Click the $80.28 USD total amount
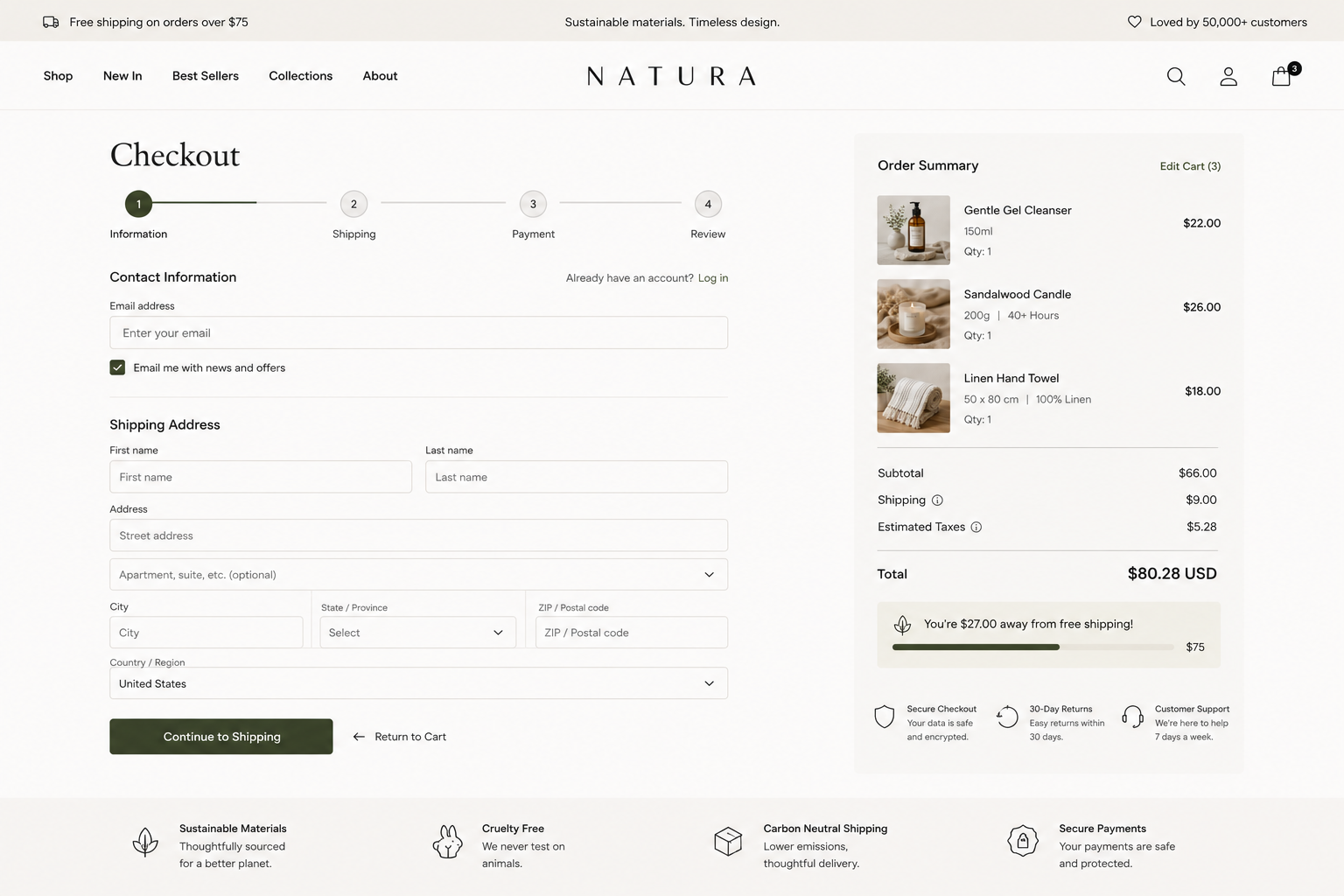Viewport: 1344px width, 896px height. 1172,574
